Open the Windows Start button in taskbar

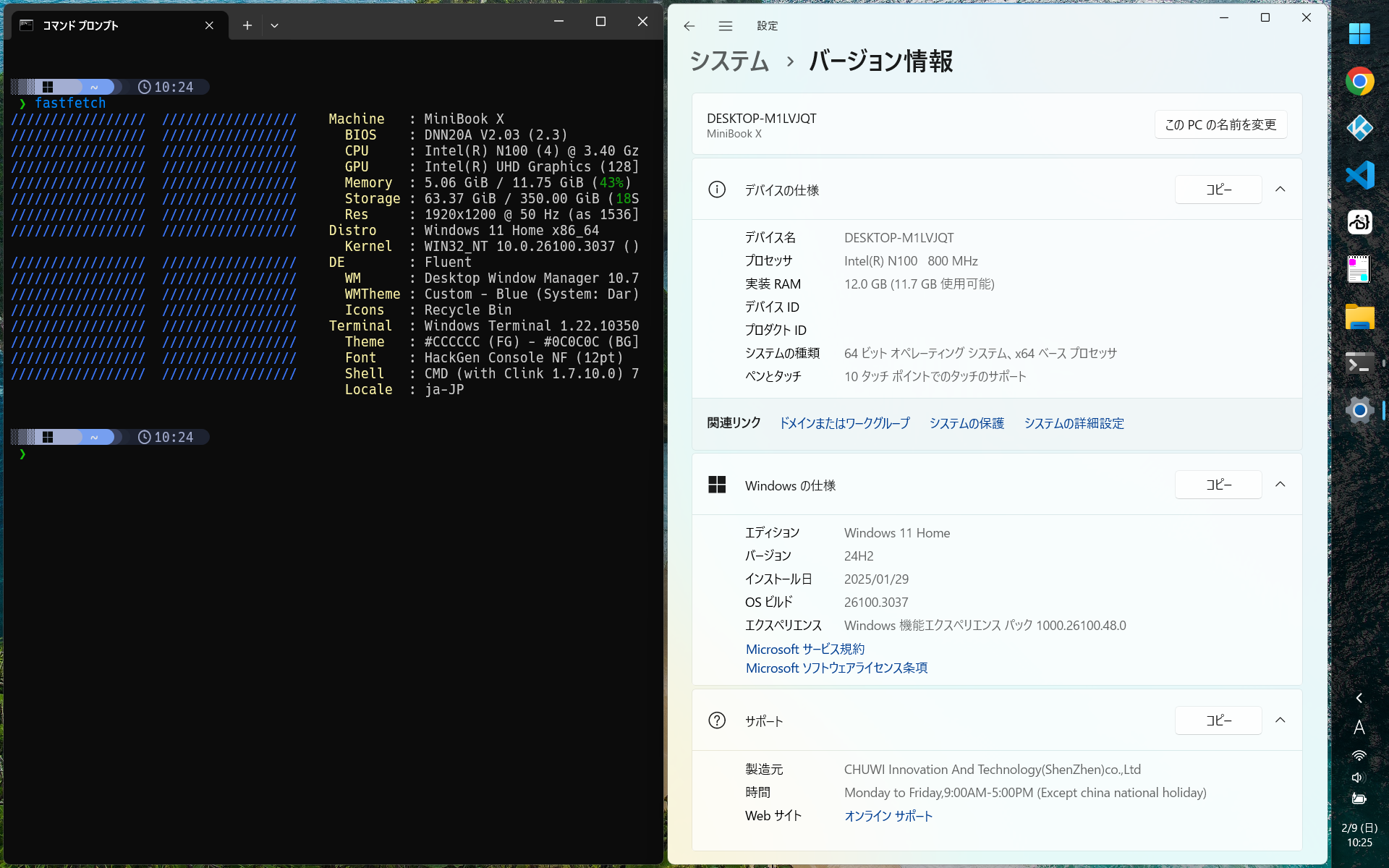pyautogui.click(x=1359, y=33)
